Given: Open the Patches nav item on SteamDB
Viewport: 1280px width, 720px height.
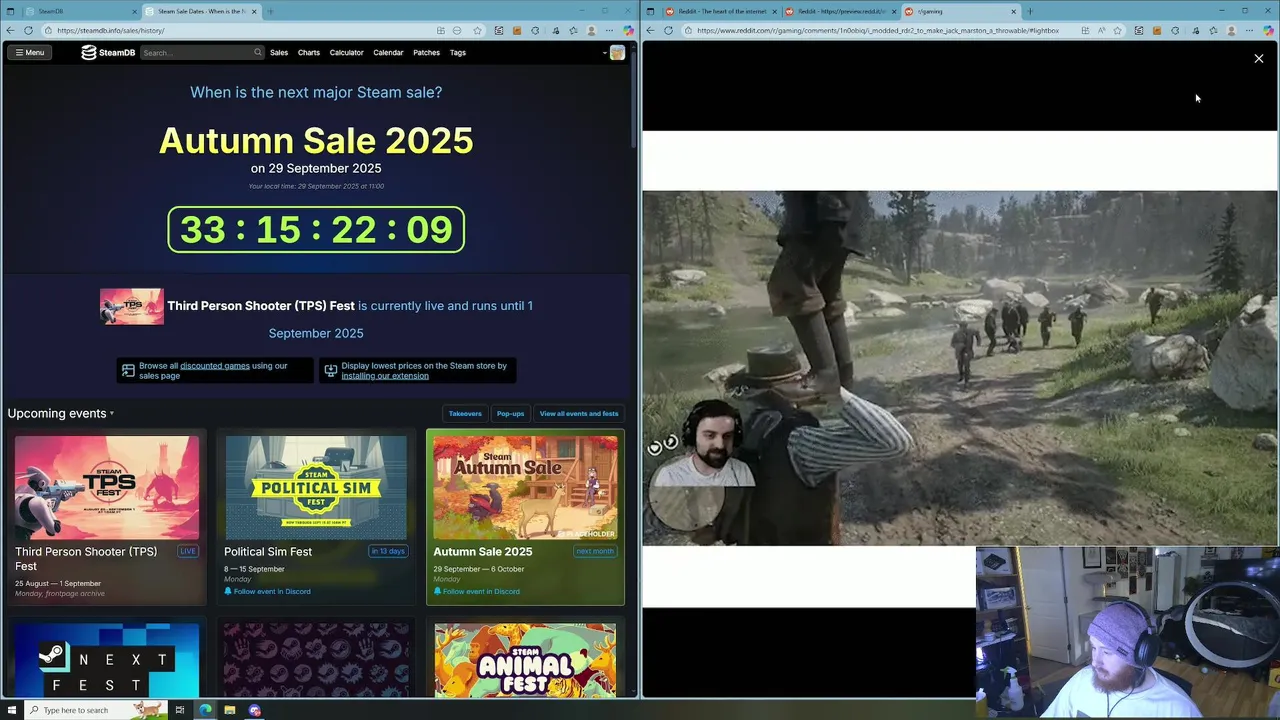Looking at the screenshot, I should tap(426, 52).
